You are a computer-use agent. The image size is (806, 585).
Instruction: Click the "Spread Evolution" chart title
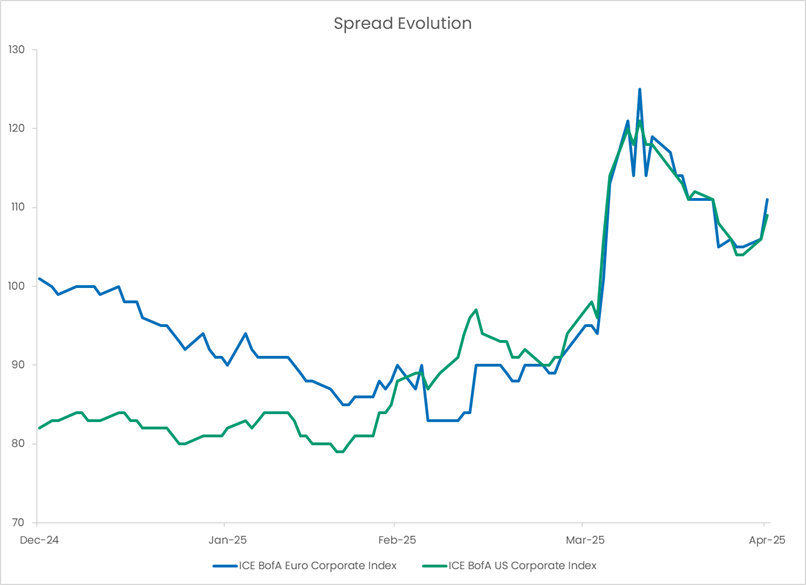pos(402,23)
